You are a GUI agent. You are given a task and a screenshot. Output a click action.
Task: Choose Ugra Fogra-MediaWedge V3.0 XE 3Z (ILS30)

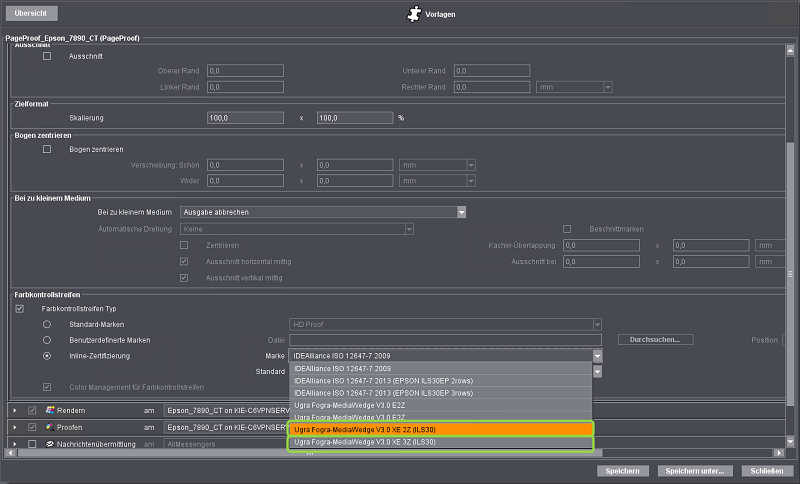pyautogui.click(x=441, y=442)
